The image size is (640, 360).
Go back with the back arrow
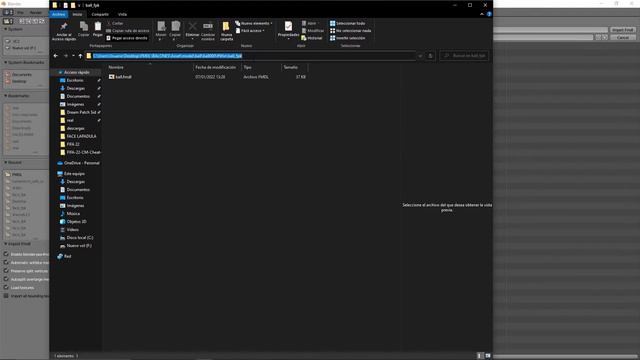pos(56,56)
